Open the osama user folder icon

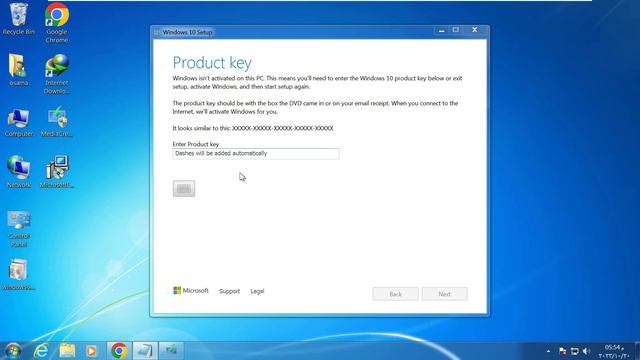coord(18,70)
